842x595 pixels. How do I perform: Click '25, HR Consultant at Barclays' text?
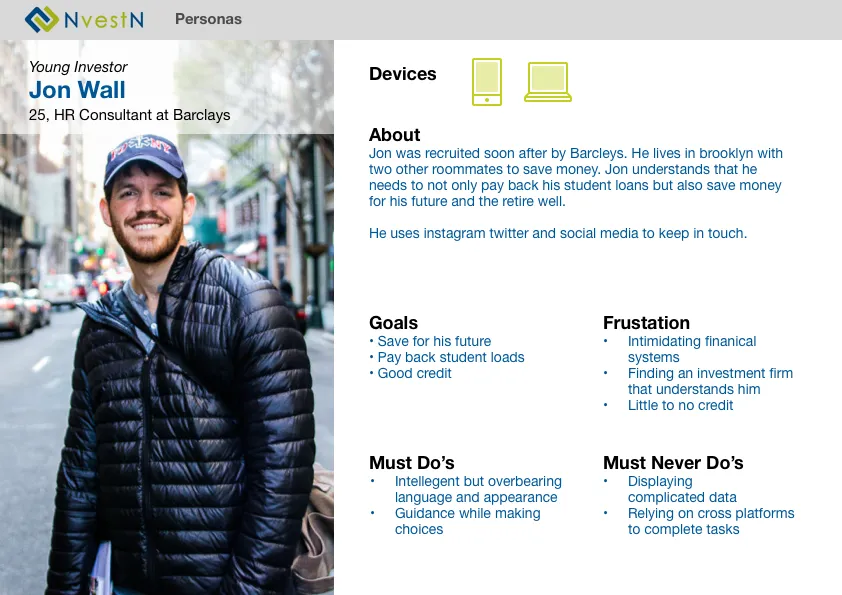(x=129, y=115)
